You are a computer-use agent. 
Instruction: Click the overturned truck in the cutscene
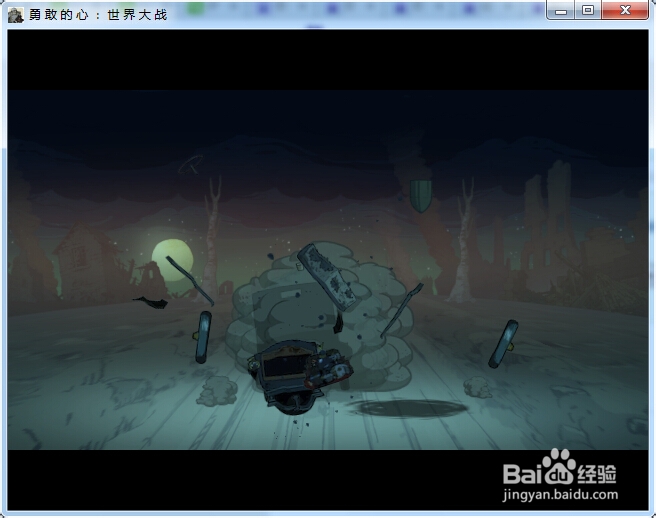pyautogui.click(x=300, y=377)
